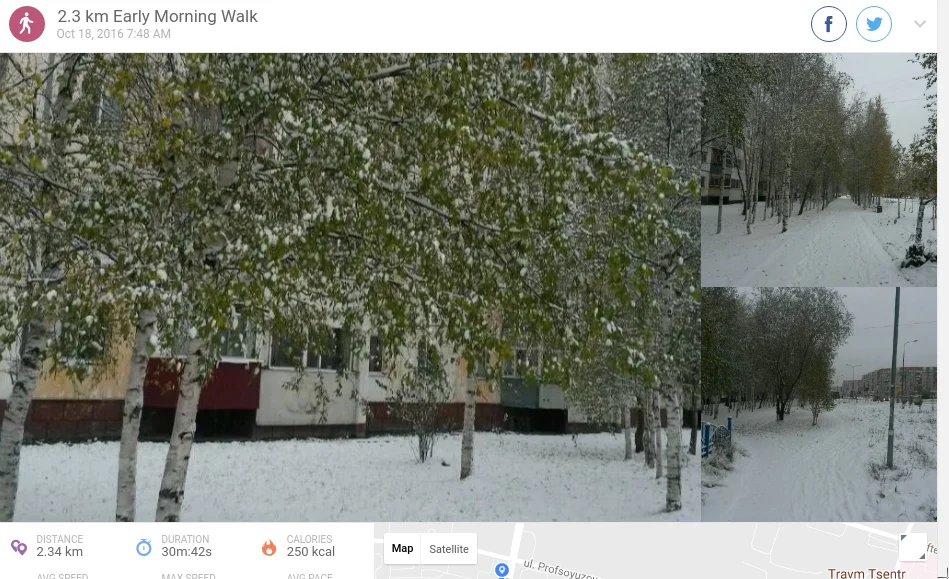Click the distance route pins icon

(19, 548)
